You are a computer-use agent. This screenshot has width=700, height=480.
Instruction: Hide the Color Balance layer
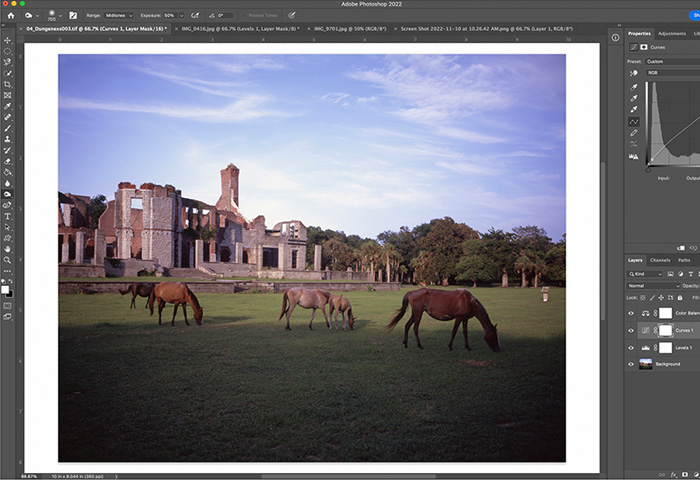point(631,313)
